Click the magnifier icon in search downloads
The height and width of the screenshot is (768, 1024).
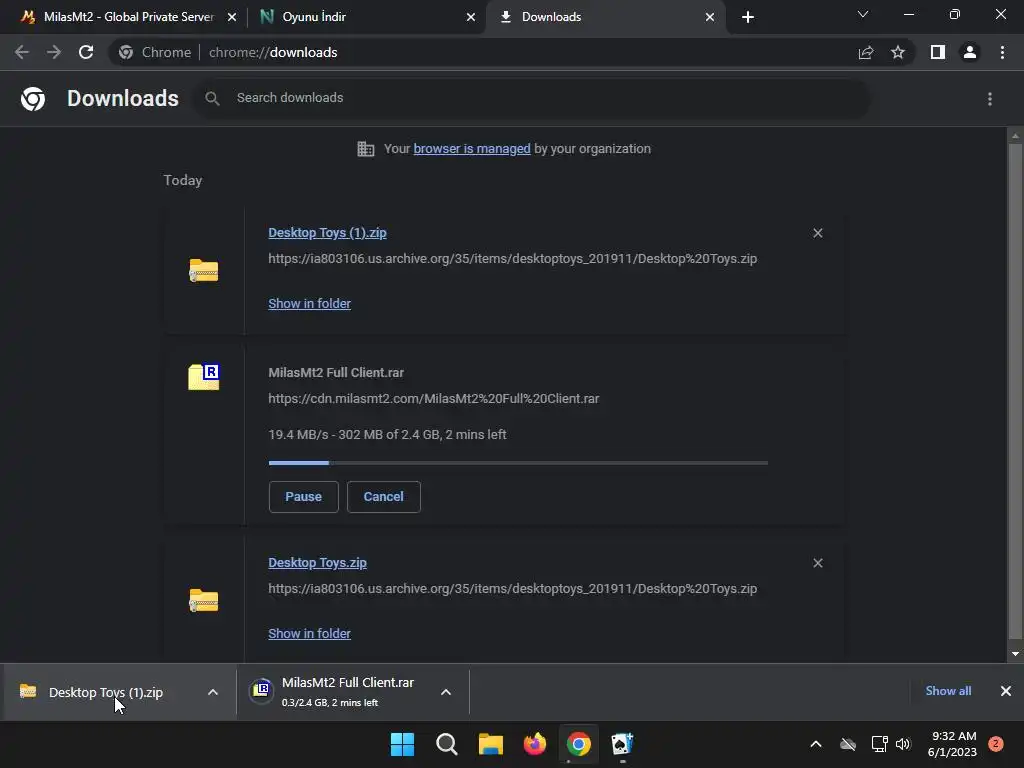tap(212, 98)
